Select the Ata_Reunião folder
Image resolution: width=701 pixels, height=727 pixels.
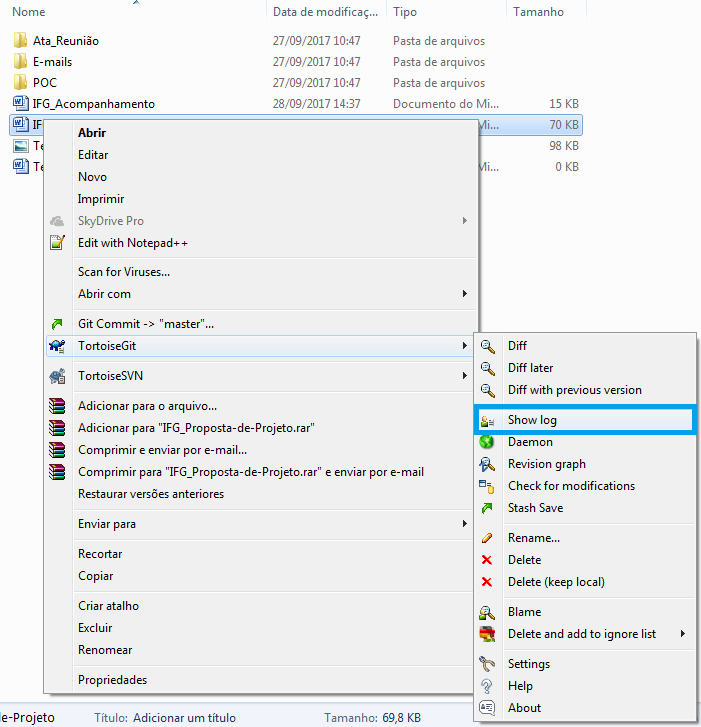point(65,41)
